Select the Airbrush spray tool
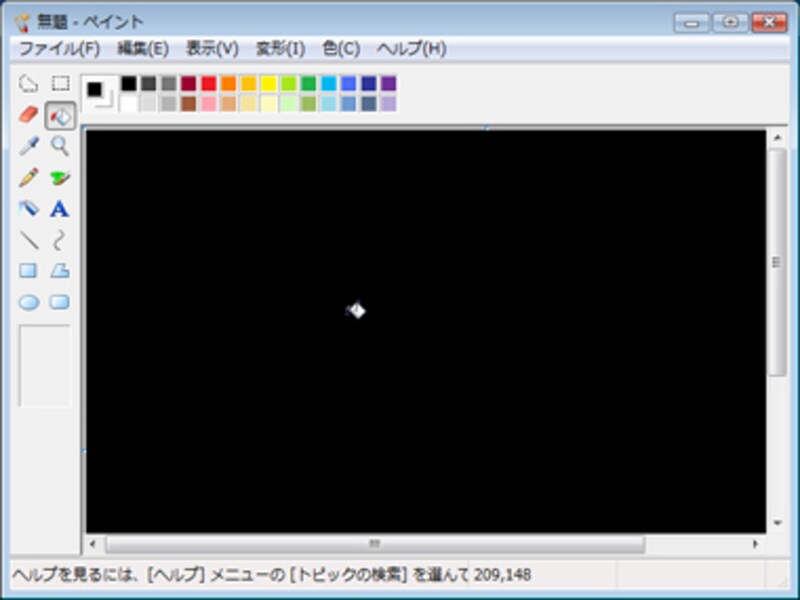 pos(29,209)
